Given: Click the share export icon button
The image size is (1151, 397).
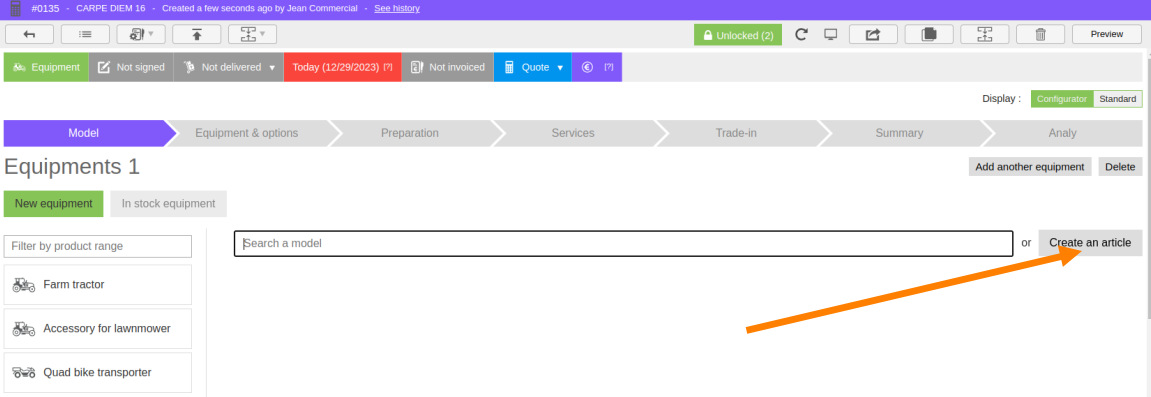Looking at the screenshot, I should (873, 34).
